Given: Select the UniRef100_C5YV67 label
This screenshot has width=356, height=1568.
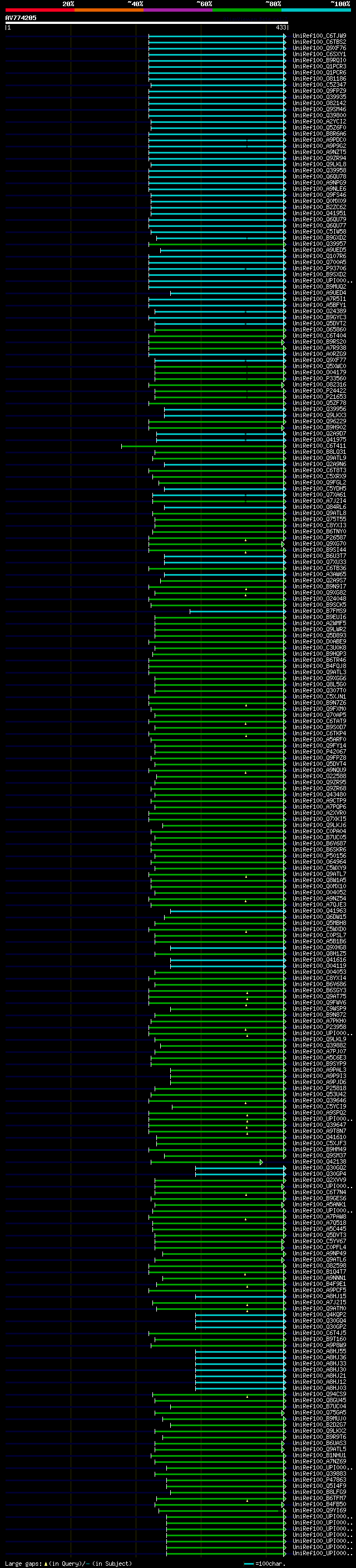Looking at the screenshot, I should click(x=319, y=1240).
